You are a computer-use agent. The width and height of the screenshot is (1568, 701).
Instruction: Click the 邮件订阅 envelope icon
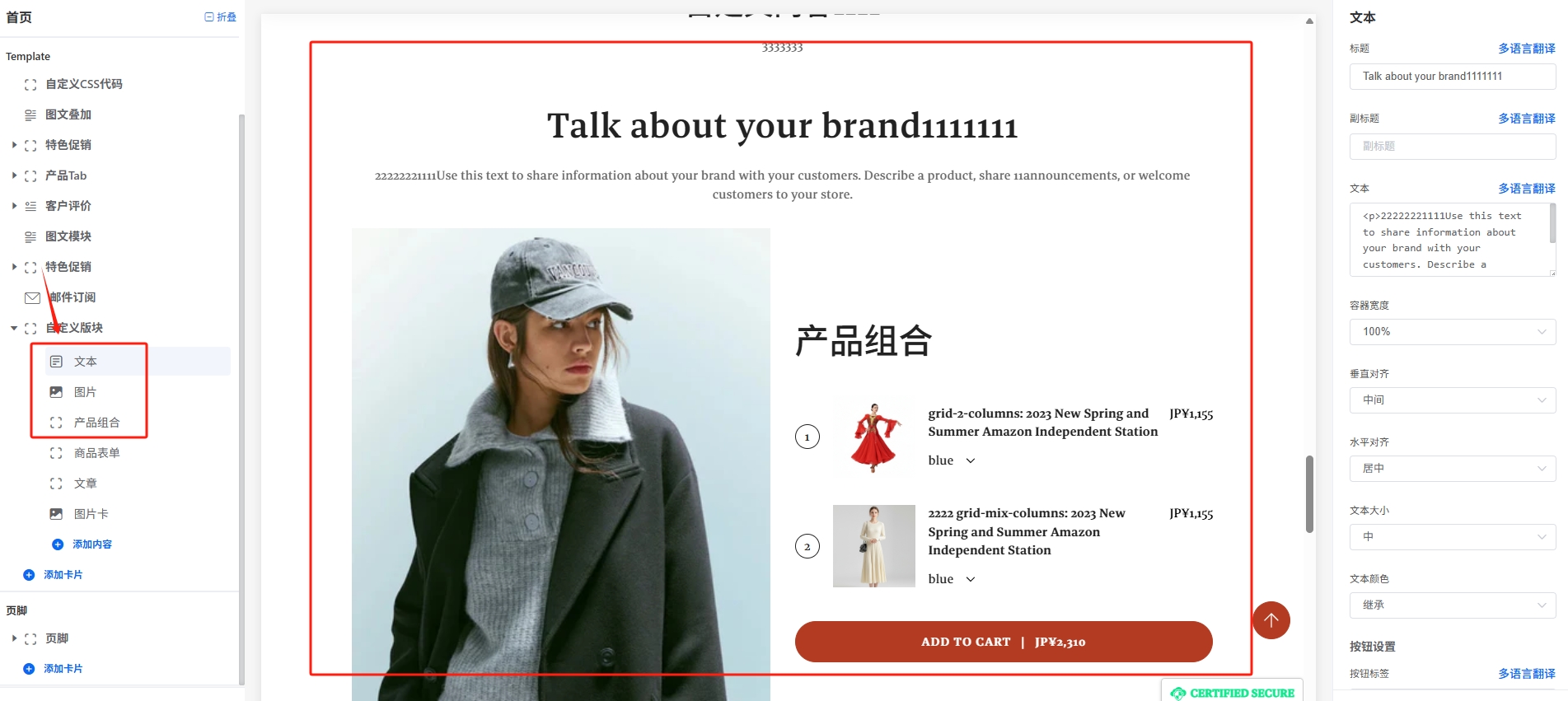pyautogui.click(x=32, y=298)
